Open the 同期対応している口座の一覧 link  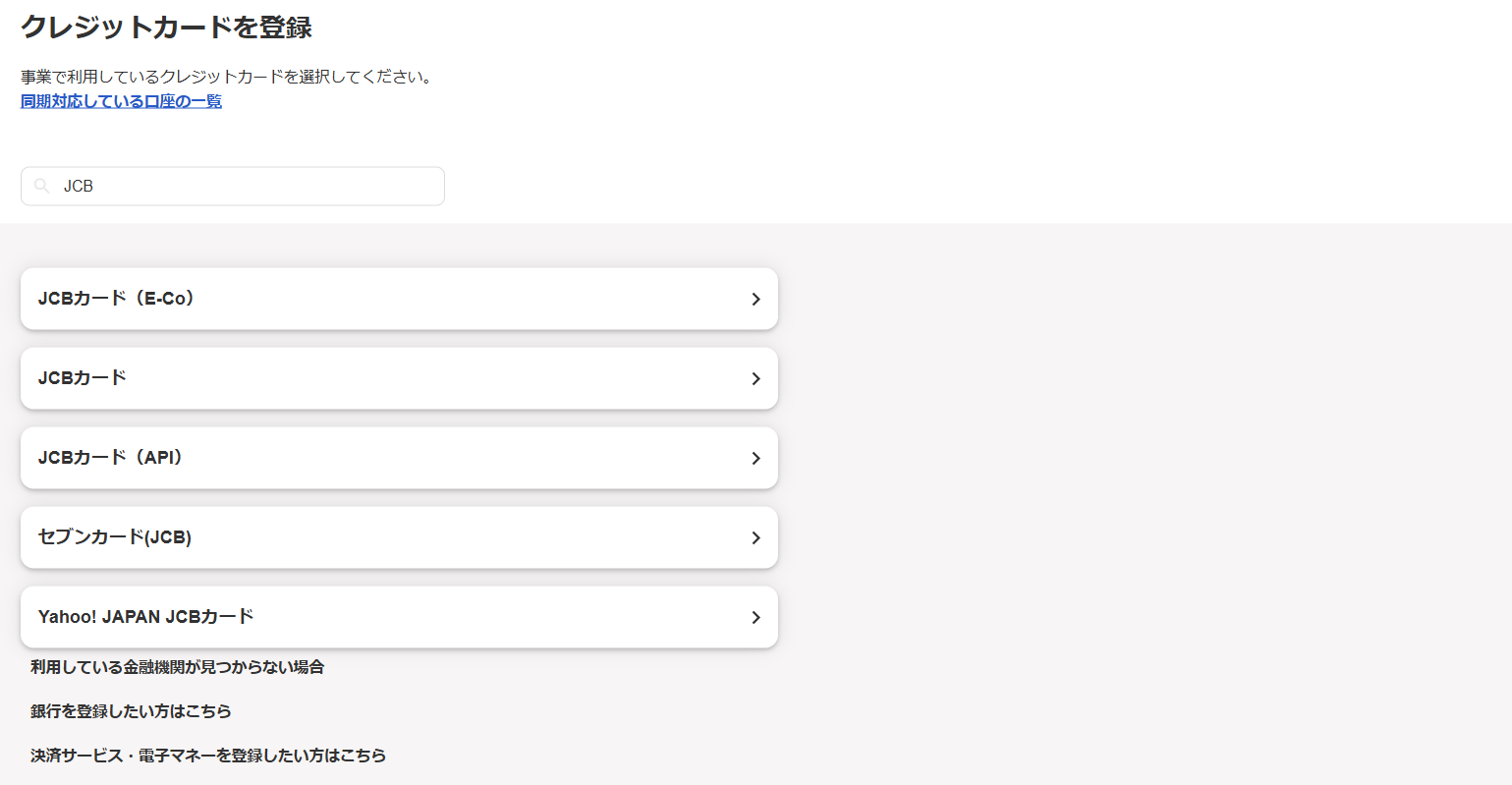[121, 101]
